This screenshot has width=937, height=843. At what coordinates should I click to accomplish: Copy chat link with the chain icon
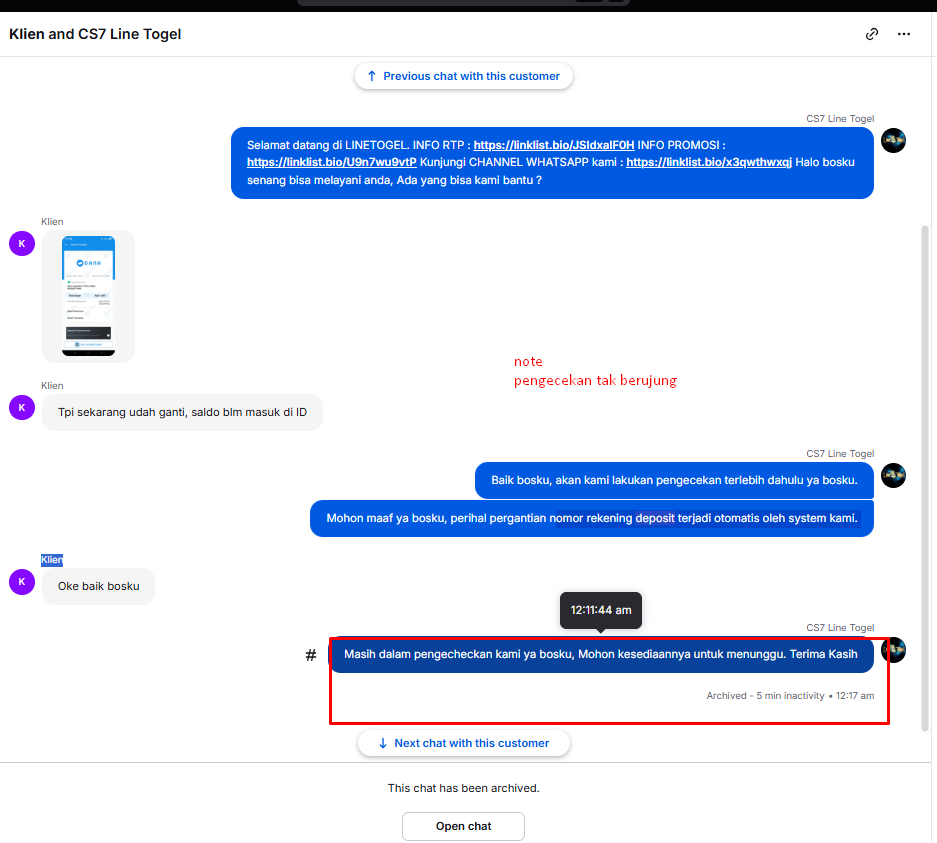pyautogui.click(x=872, y=34)
